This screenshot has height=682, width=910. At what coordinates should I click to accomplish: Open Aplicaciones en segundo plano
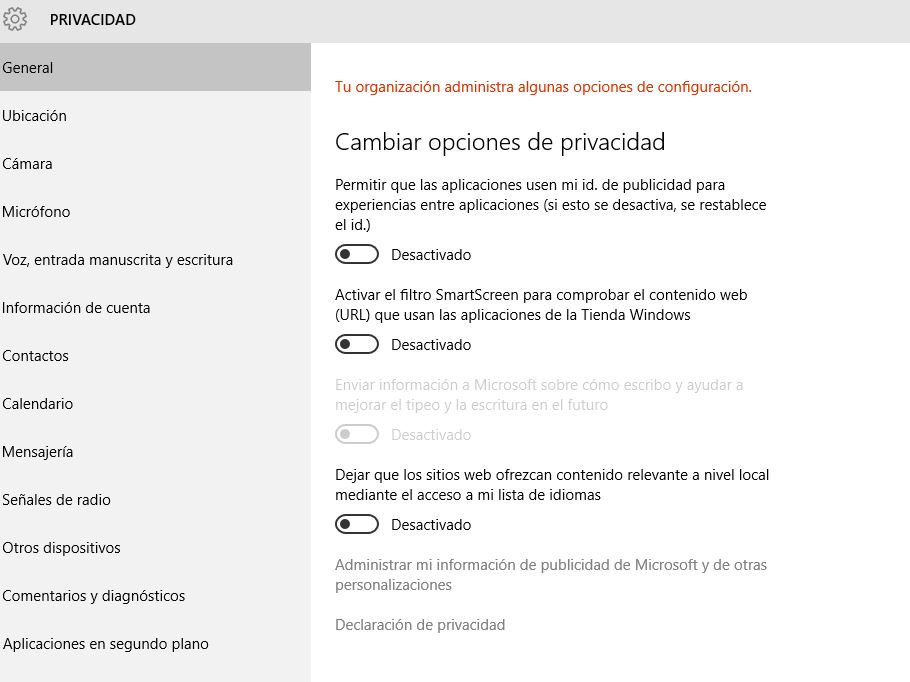106,644
